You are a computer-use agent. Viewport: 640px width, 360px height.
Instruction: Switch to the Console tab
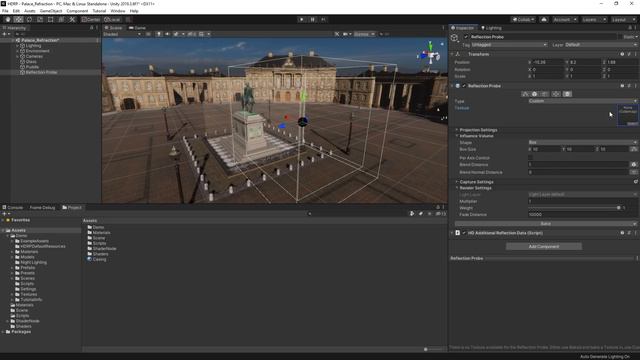click(x=13, y=207)
